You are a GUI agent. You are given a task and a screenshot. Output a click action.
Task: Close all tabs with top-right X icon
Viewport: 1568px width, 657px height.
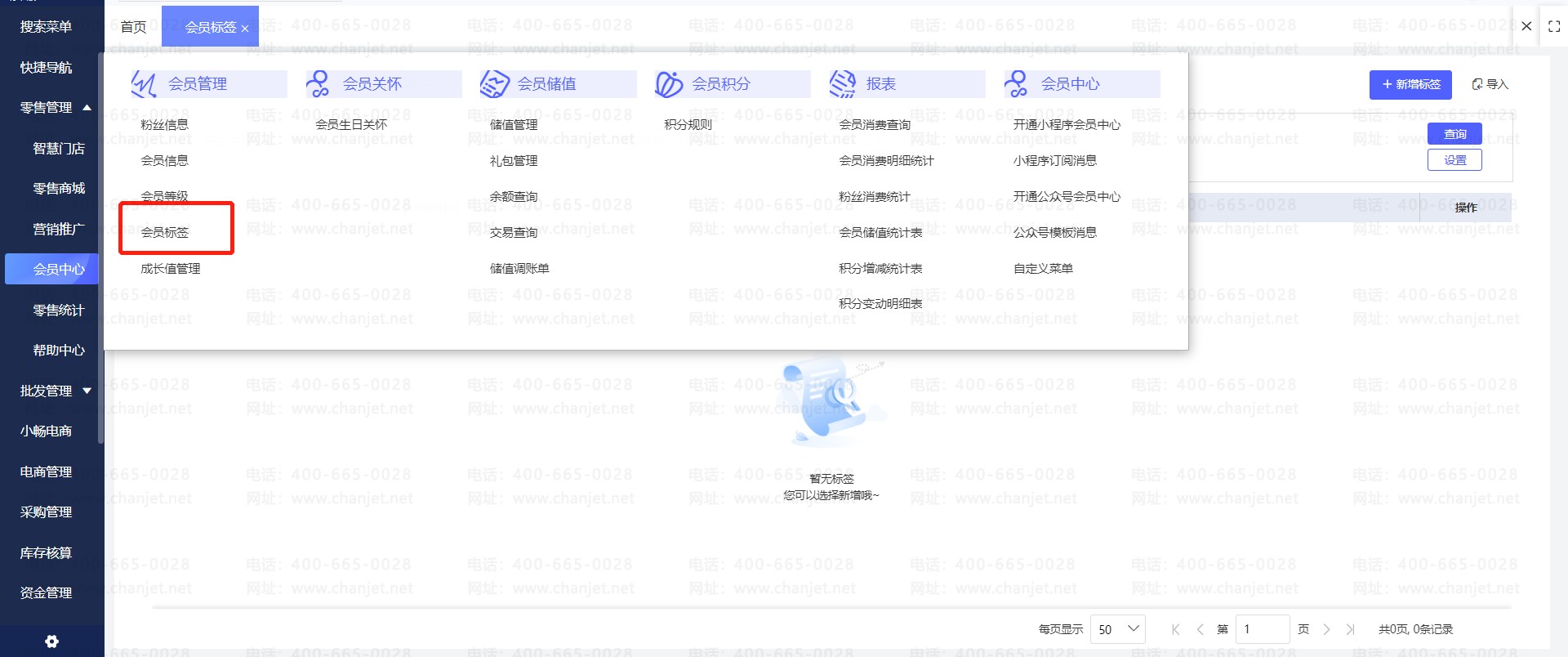[x=1526, y=26]
